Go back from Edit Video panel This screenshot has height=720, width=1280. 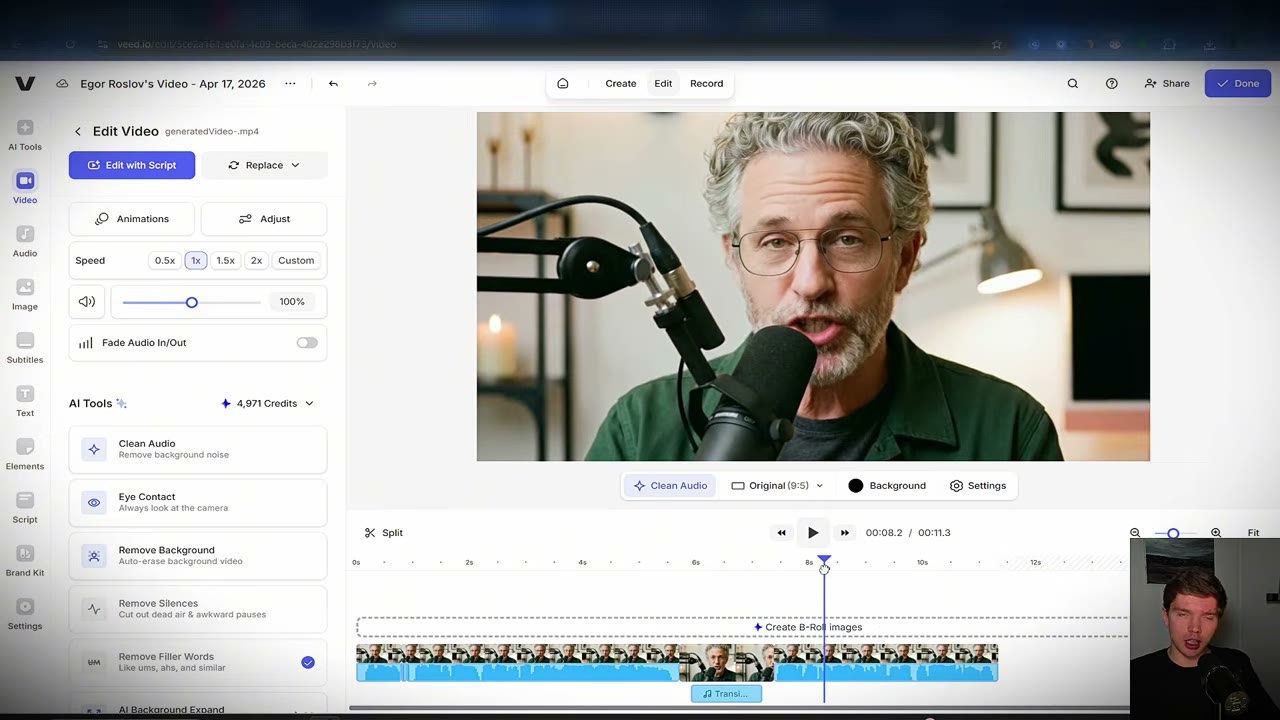point(78,131)
